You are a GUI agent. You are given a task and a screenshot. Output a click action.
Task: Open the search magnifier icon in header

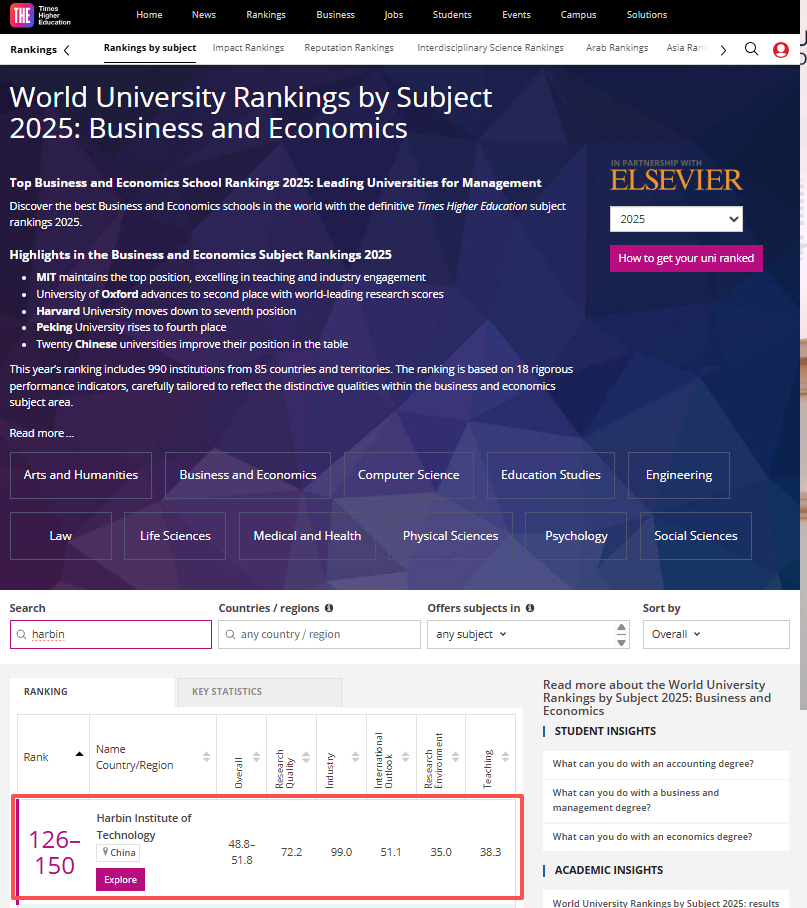tap(751, 49)
